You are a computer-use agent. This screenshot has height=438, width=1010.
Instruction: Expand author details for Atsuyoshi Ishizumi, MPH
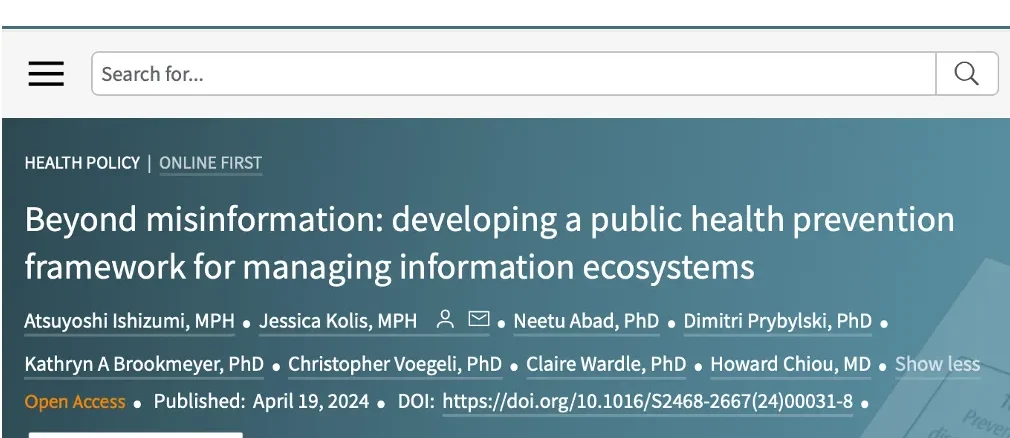tap(129, 321)
